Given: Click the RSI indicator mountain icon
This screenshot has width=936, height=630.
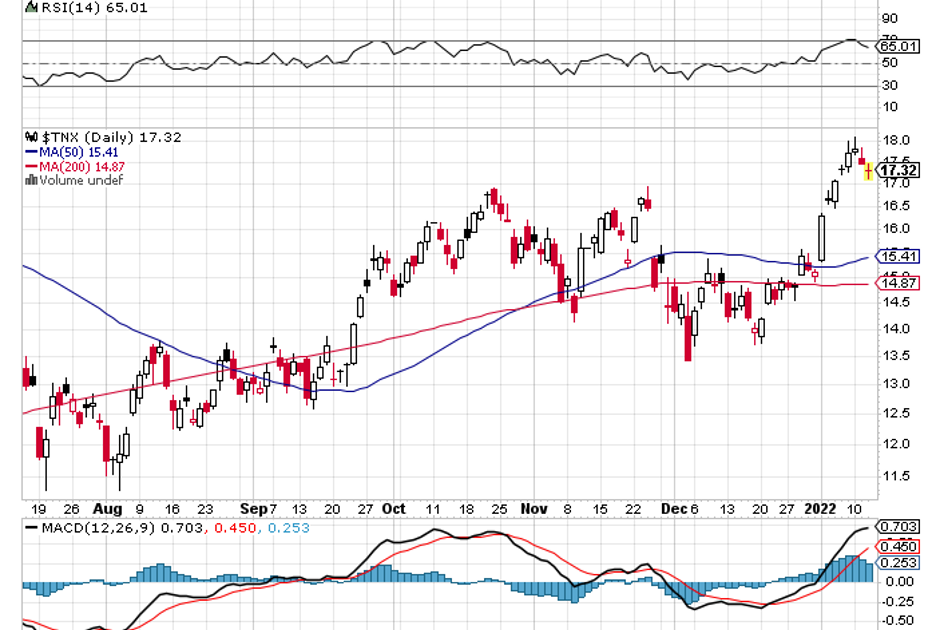Looking at the screenshot, I should tap(28, 8).
